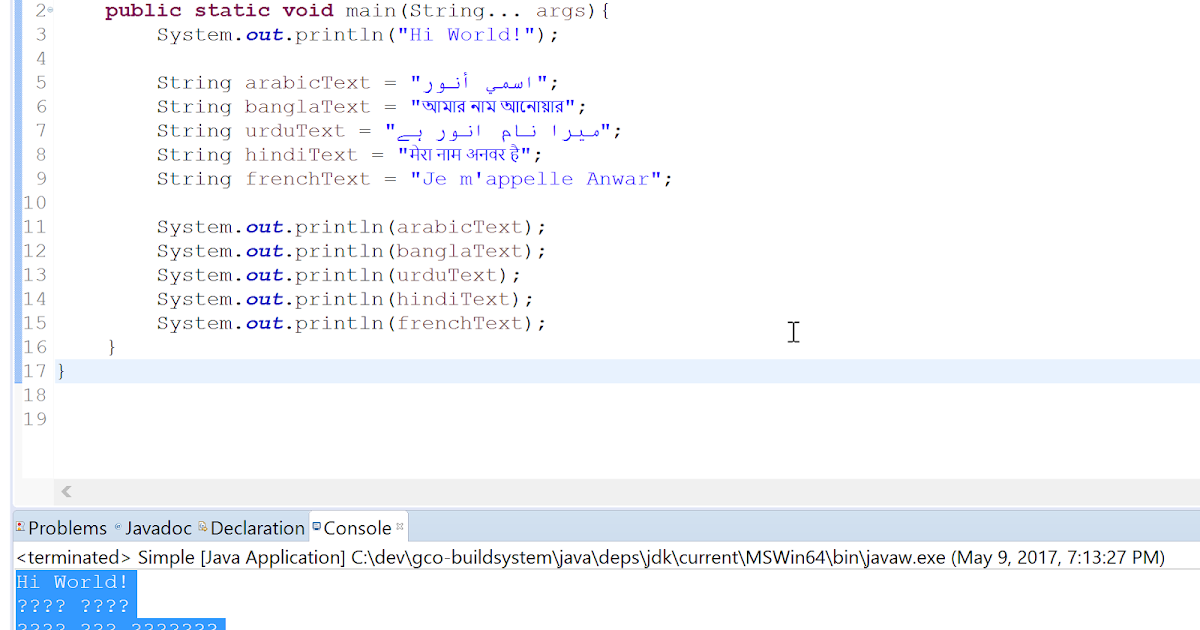
Task: Open the Javadoc tab
Action: 160,527
